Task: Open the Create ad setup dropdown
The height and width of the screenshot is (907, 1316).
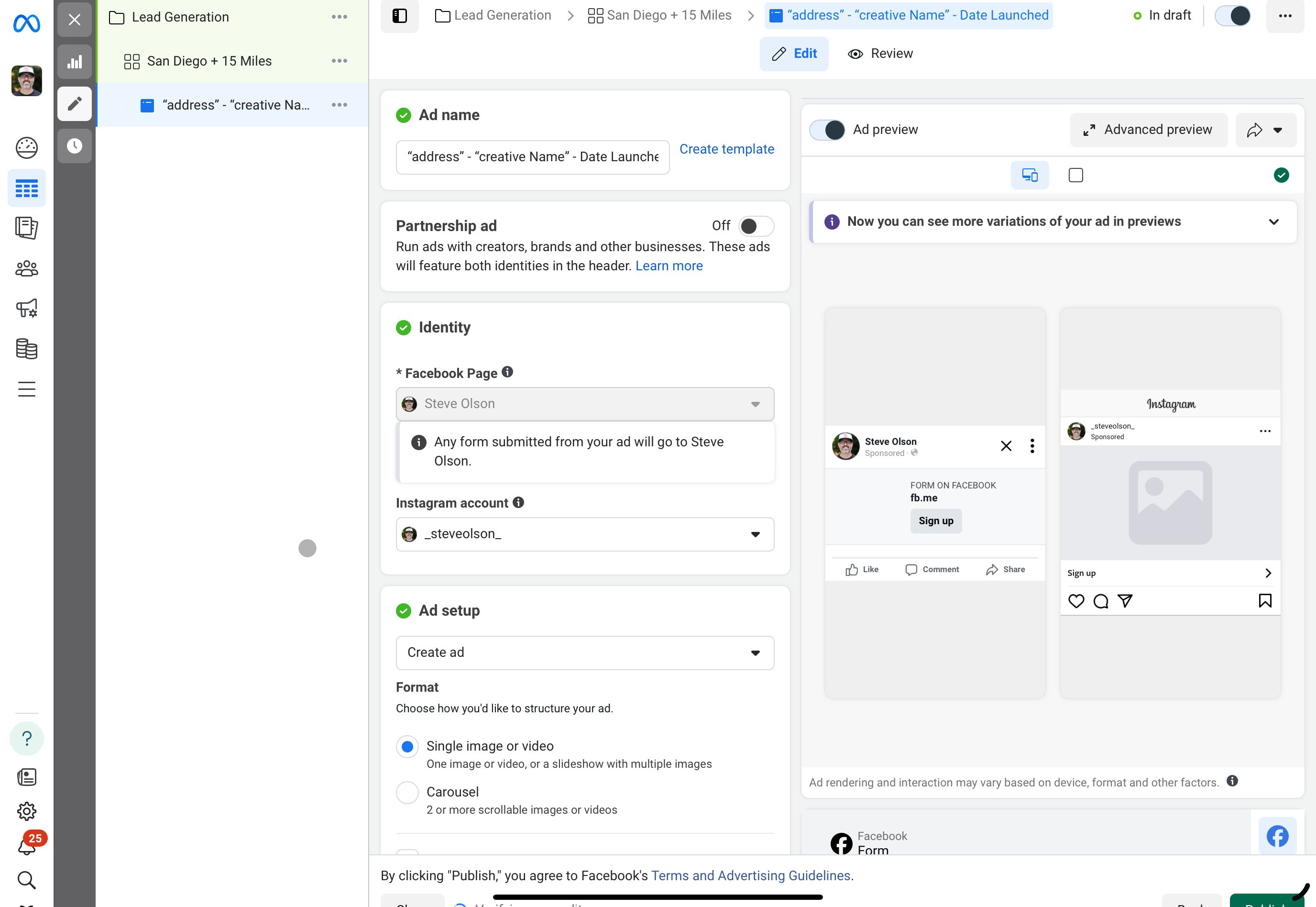Action: coord(584,653)
